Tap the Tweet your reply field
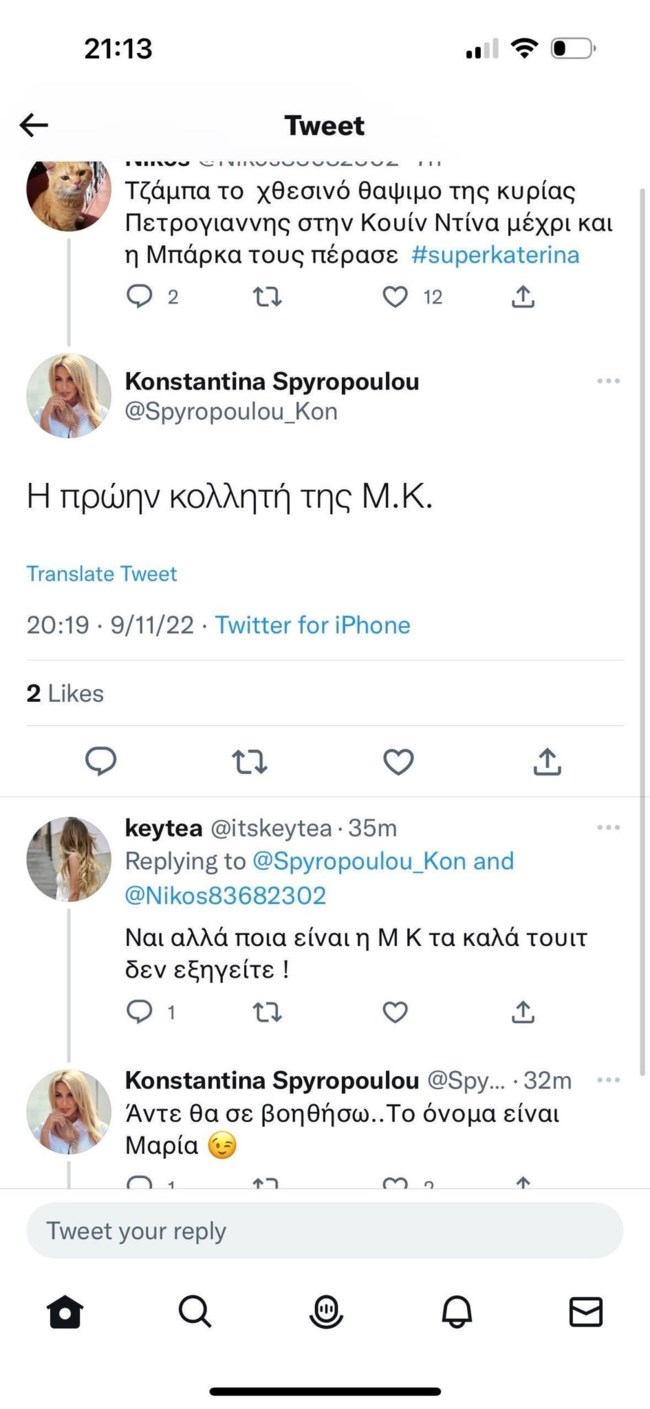 point(324,1231)
